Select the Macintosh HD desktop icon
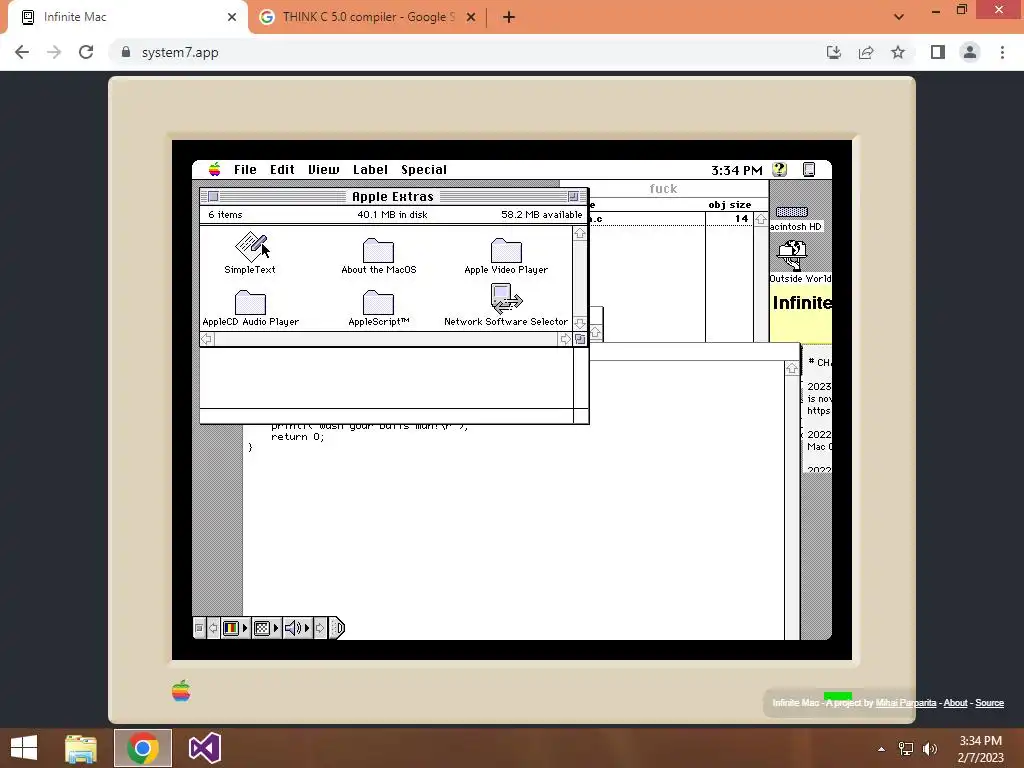The height and width of the screenshot is (768, 1024). [792, 212]
